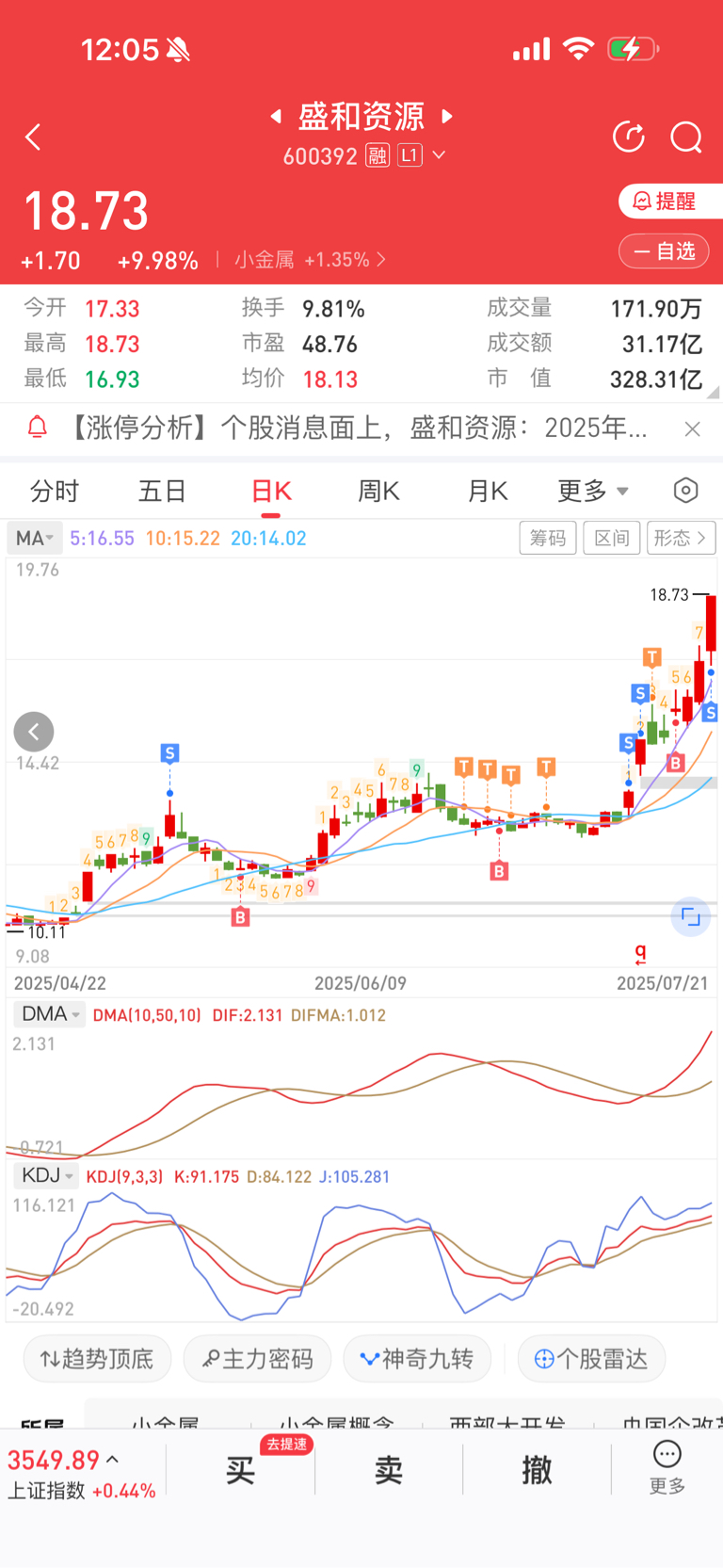Tap the refresh/share circular arrow icon
The height and width of the screenshot is (1568, 723).
629,137
